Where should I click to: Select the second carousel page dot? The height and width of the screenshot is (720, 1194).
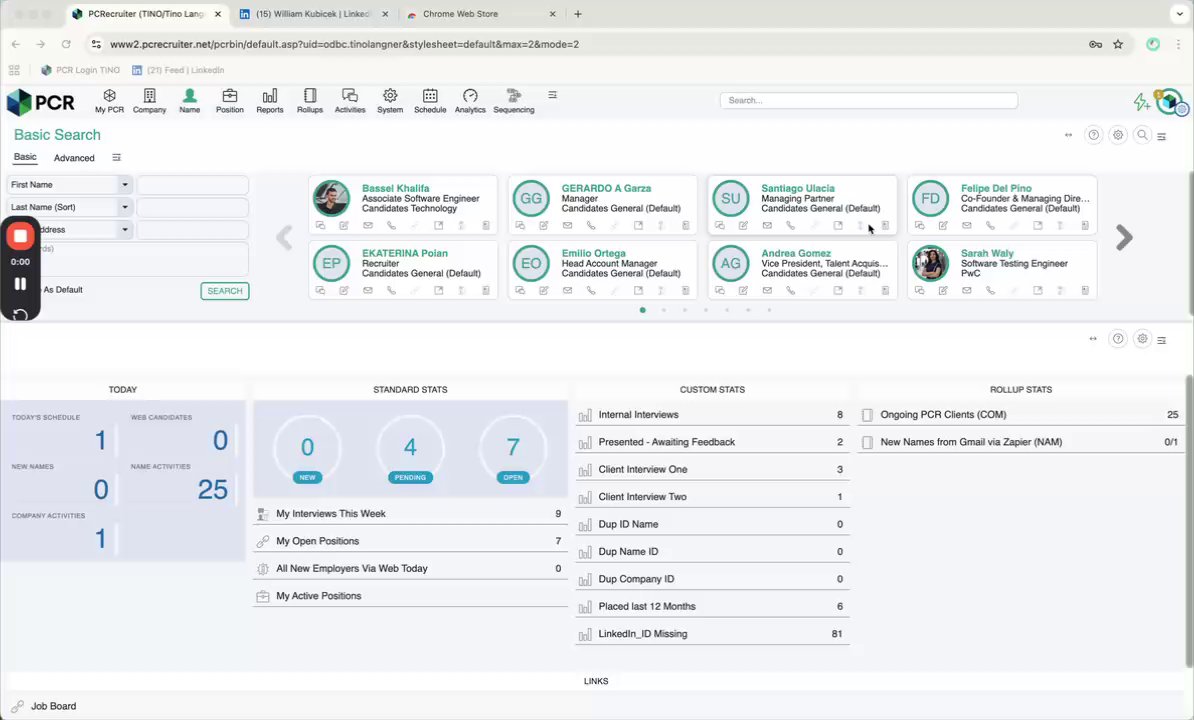(x=664, y=310)
